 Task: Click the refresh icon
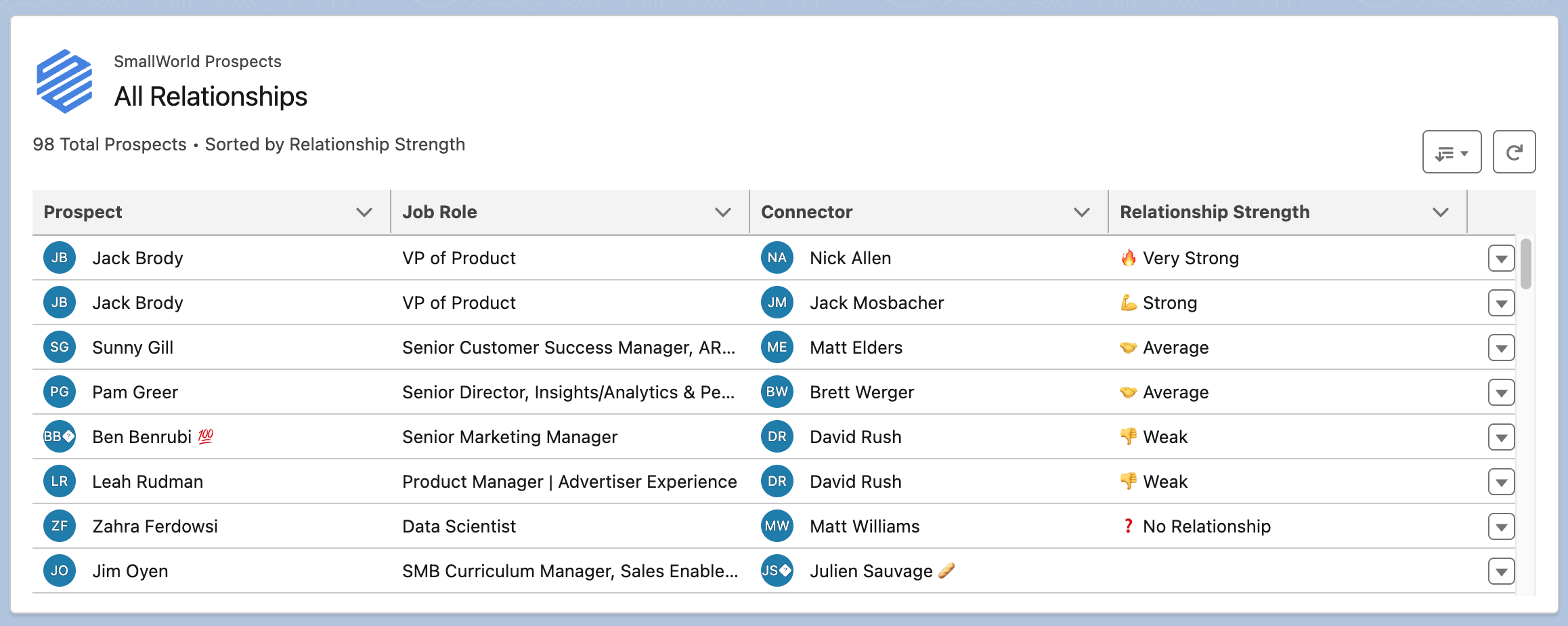1515,152
